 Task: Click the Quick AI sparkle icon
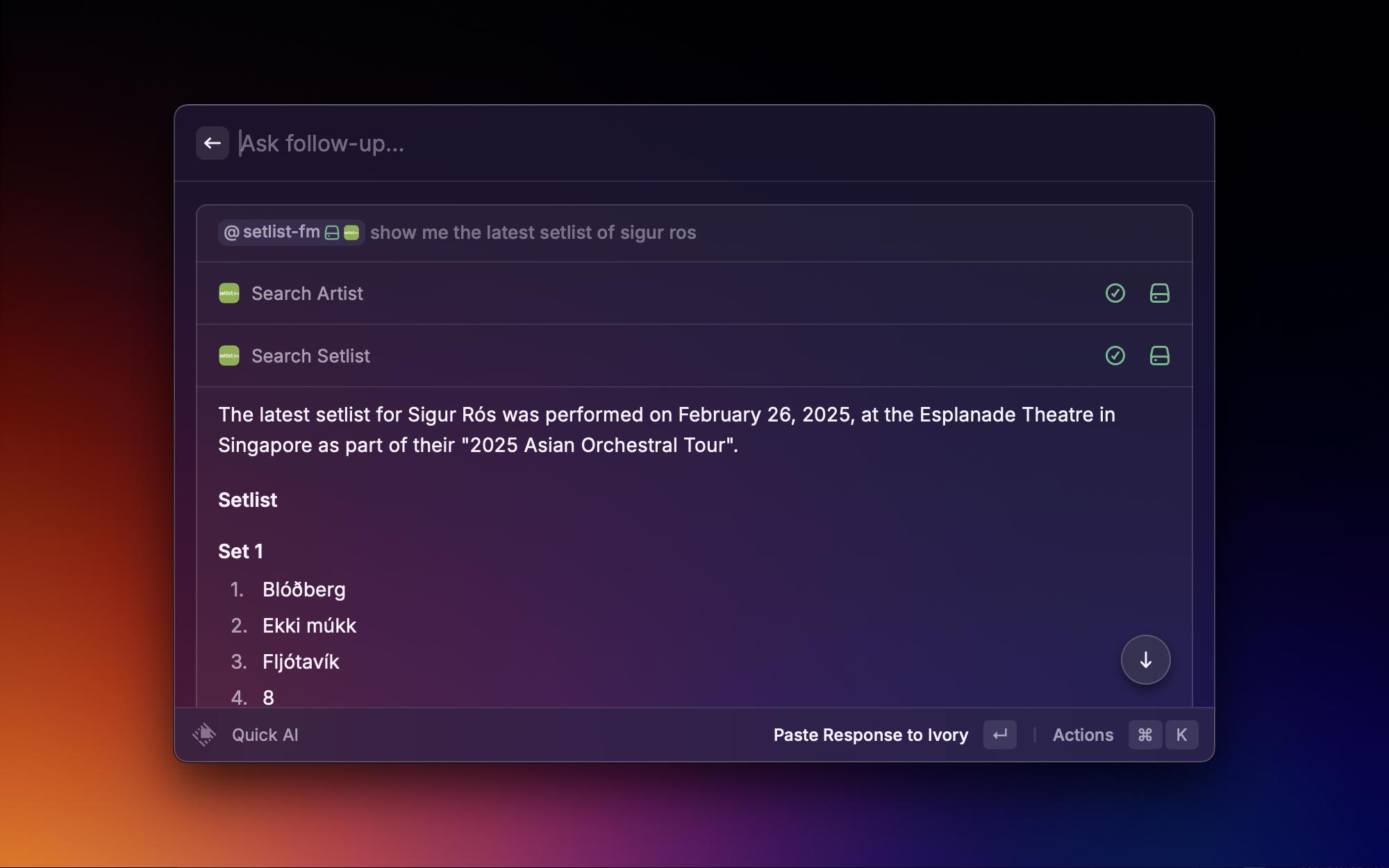coord(204,735)
